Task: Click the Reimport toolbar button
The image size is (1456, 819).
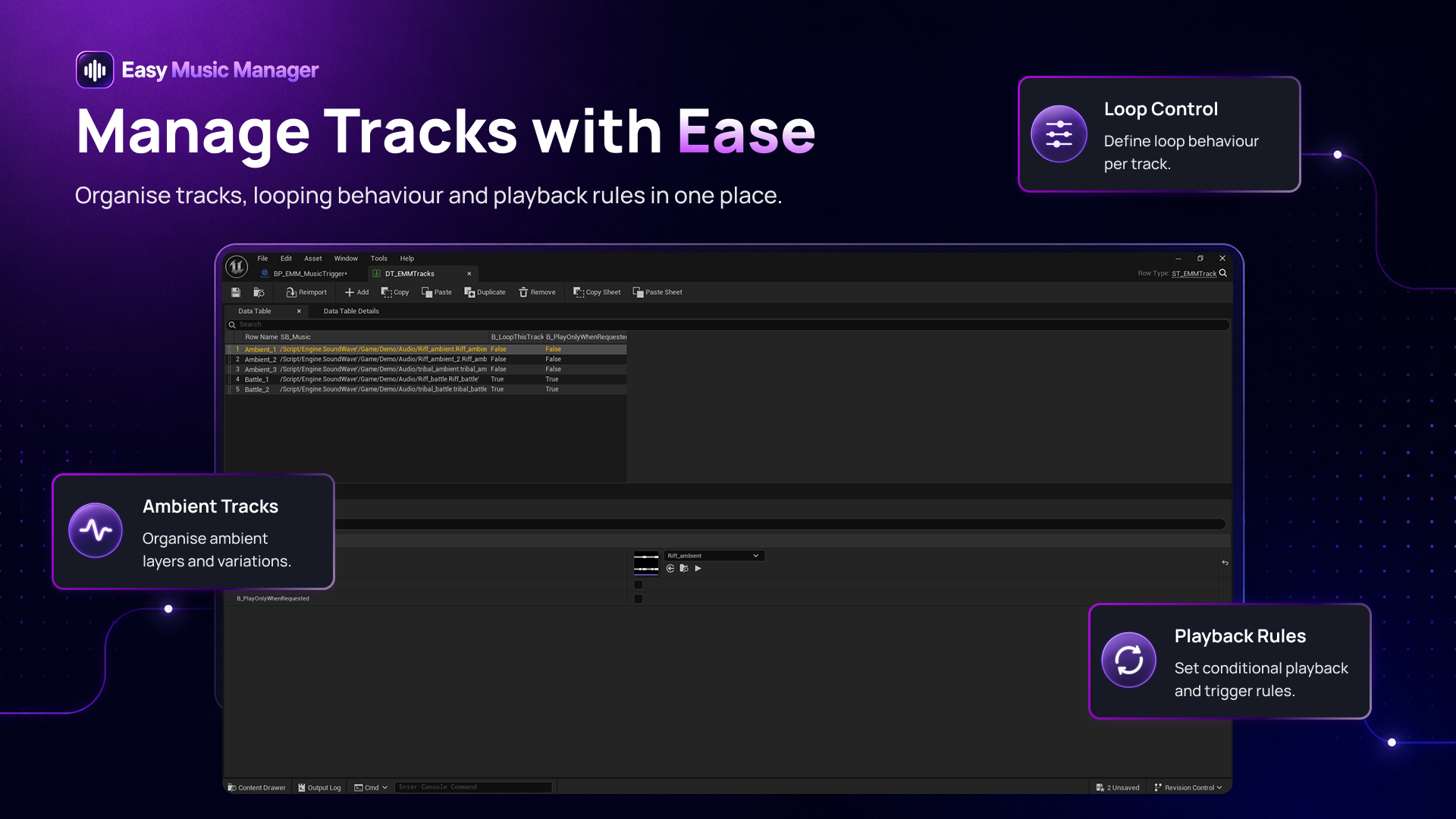Action: (306, 292)
